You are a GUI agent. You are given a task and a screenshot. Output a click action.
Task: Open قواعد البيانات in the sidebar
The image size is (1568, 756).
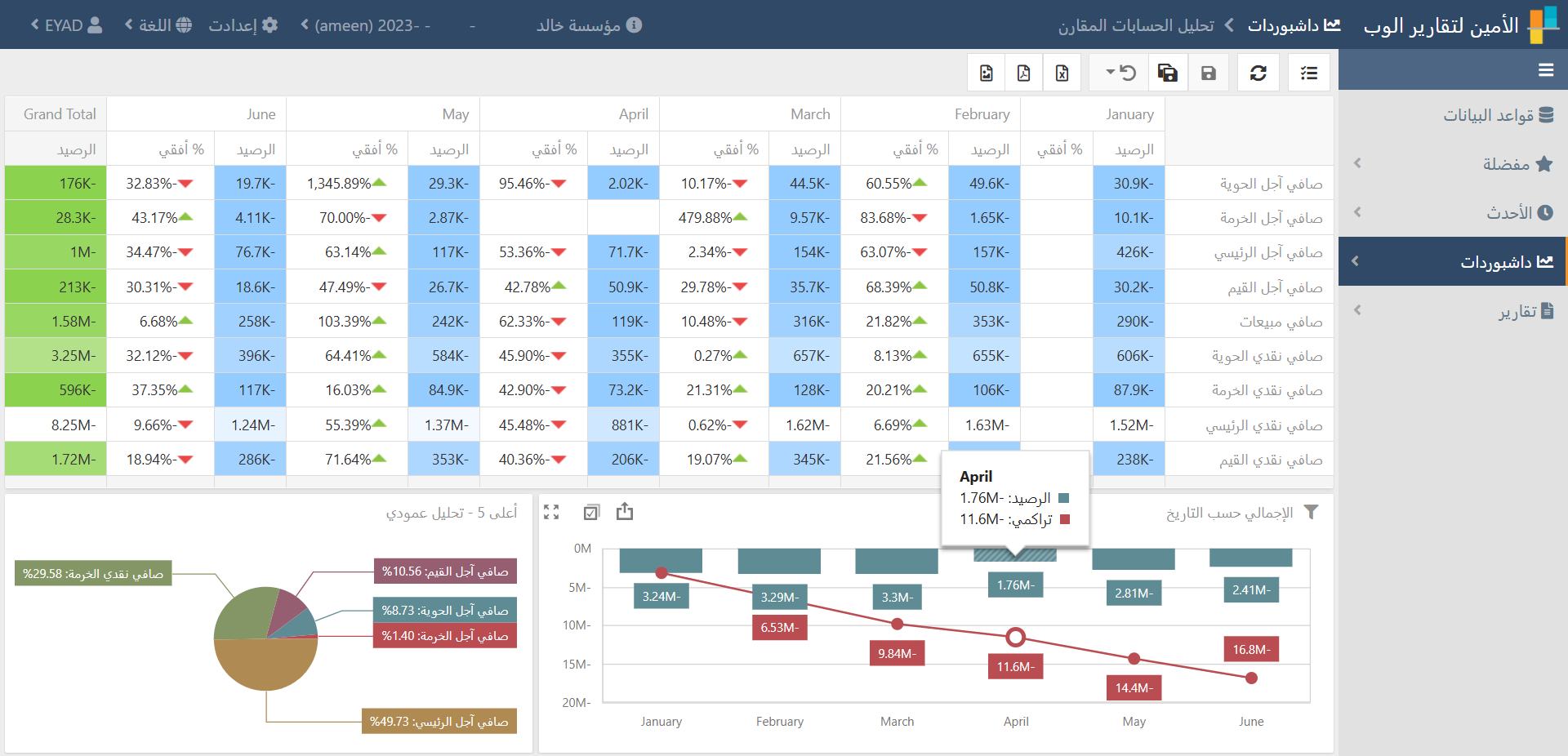pos(1496,115)
